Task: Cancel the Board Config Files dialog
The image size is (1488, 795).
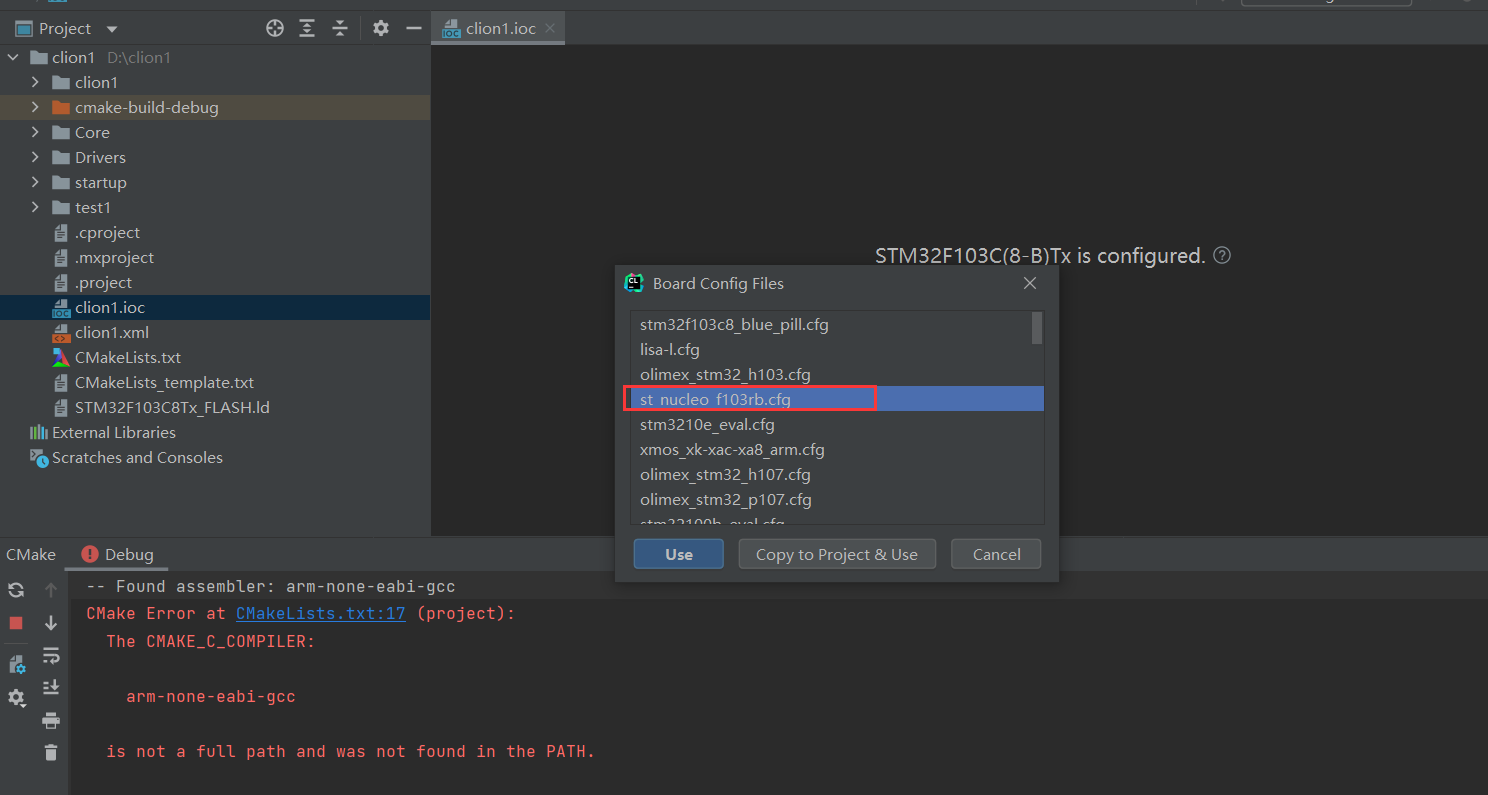Action: (996, 554)
